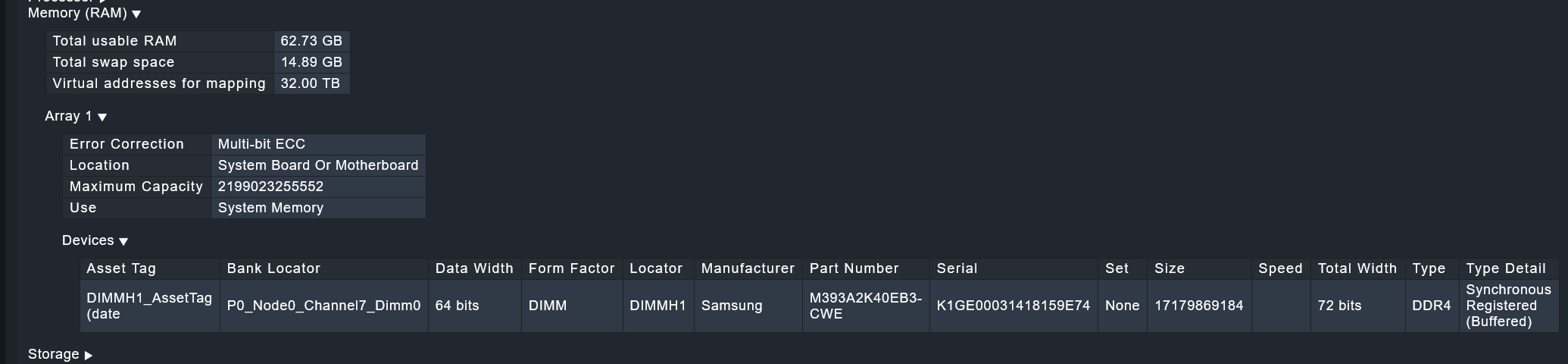Viewport: 1568px width, 364px height.
Task: Click the Maximum Capacity value 2199023255552
Action: (x=270, y=187)
